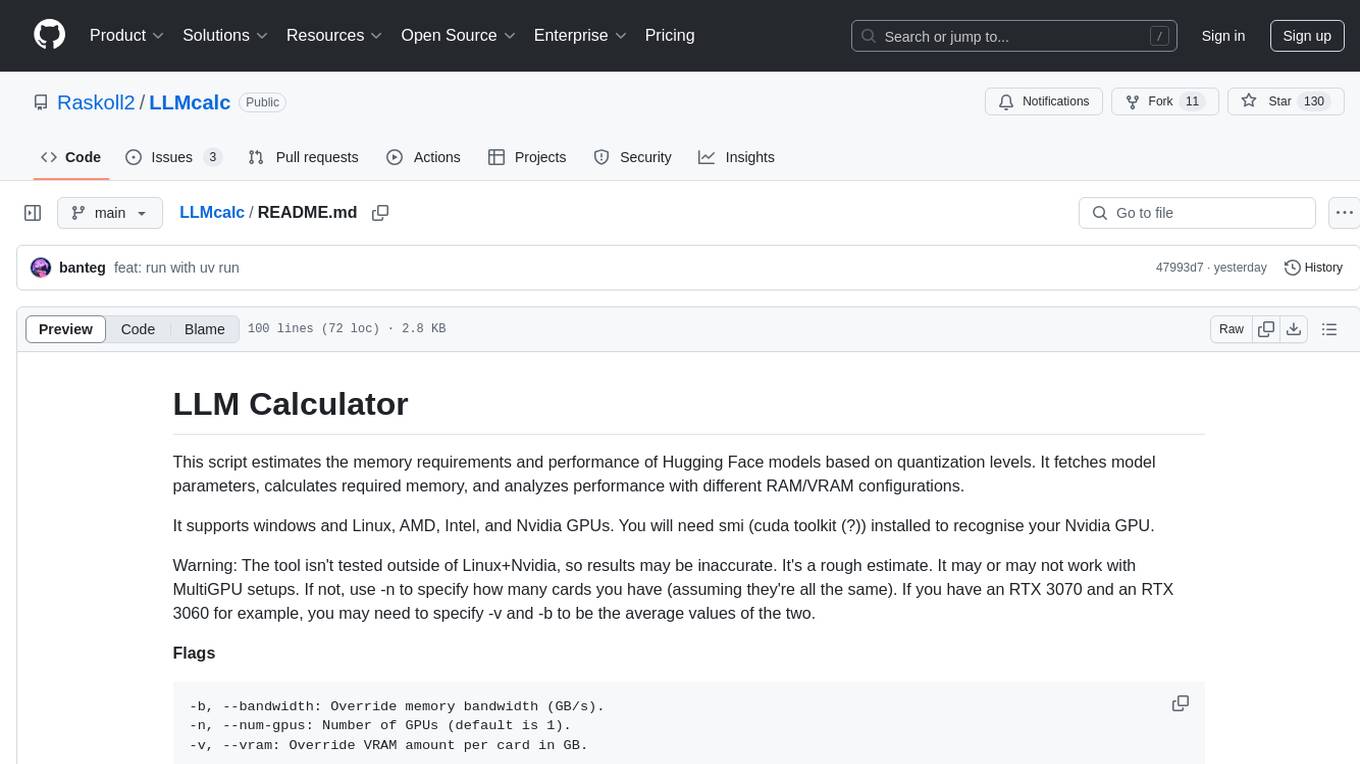Click the --vram flag line
The image size is (1360, 764).
[388, 745]
